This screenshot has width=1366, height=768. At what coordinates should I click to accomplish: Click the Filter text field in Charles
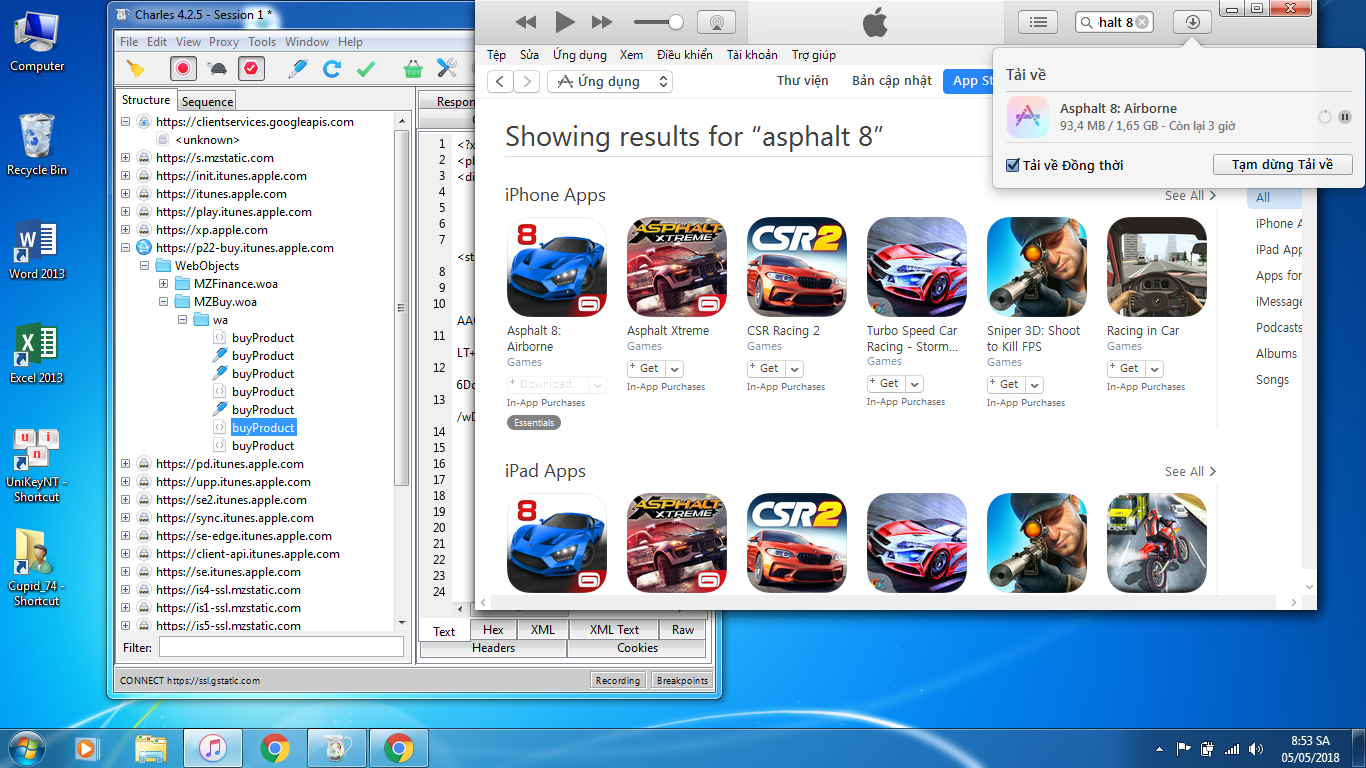tap(279, 648)
